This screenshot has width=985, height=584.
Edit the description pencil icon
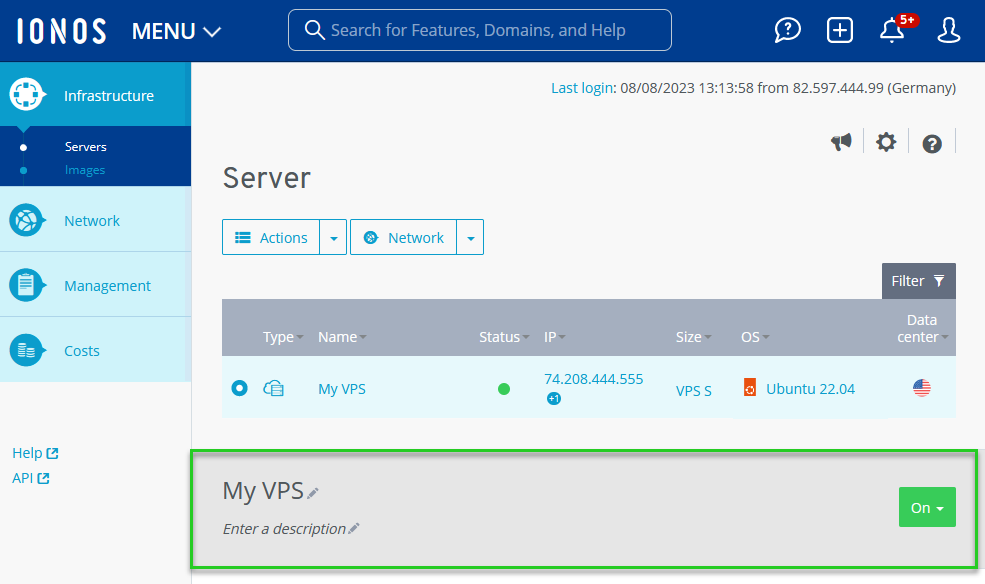pyautogui.click(x=353, y=529)
